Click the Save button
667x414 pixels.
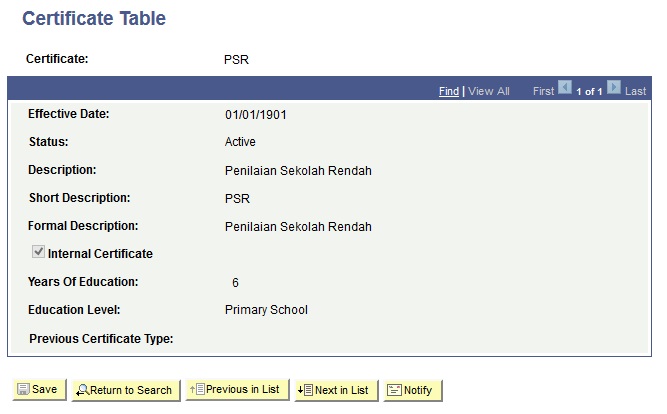[x=40, y=389]
